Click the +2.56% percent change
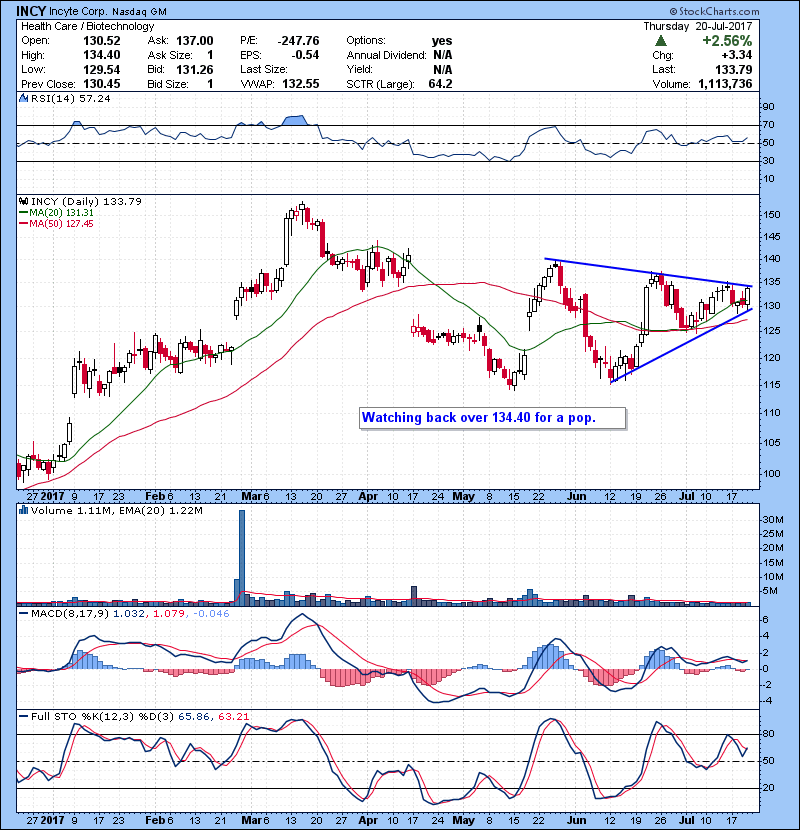 [727, 41]
